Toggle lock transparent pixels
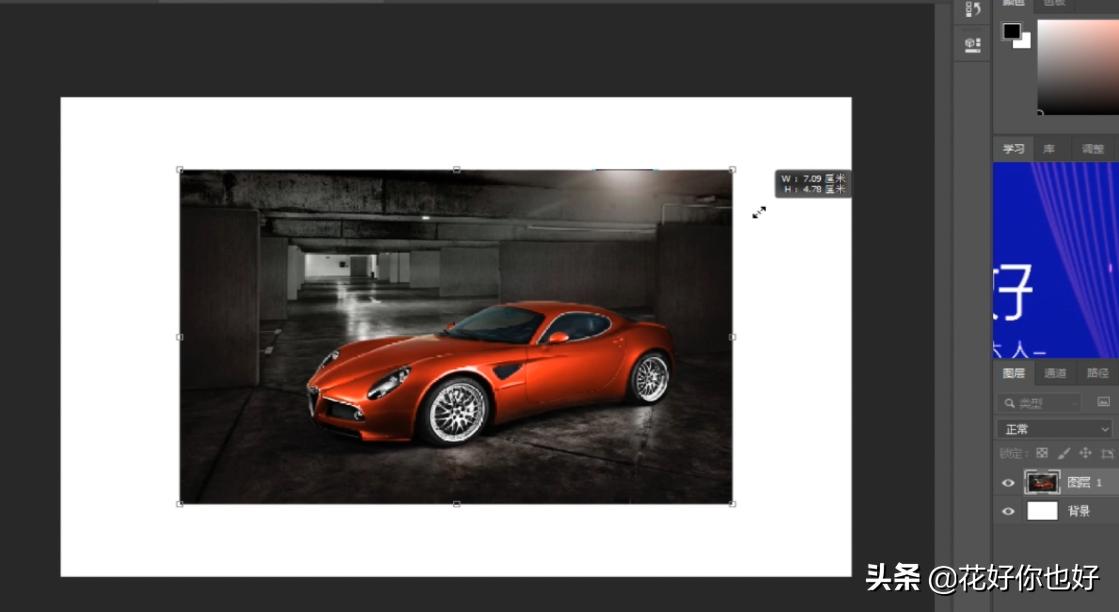This screenshot has height=612, width=1119. pyautogui.click(x=1042, y=453)
